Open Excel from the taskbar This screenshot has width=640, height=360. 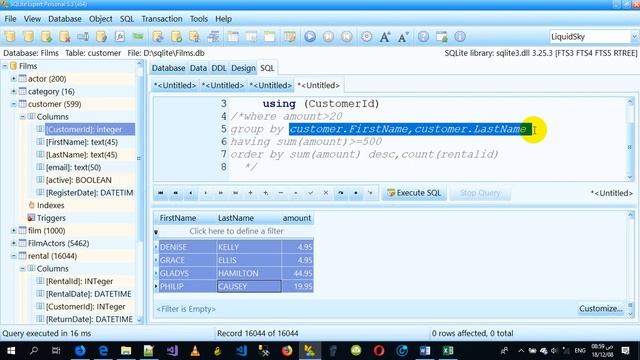point(448,351)
